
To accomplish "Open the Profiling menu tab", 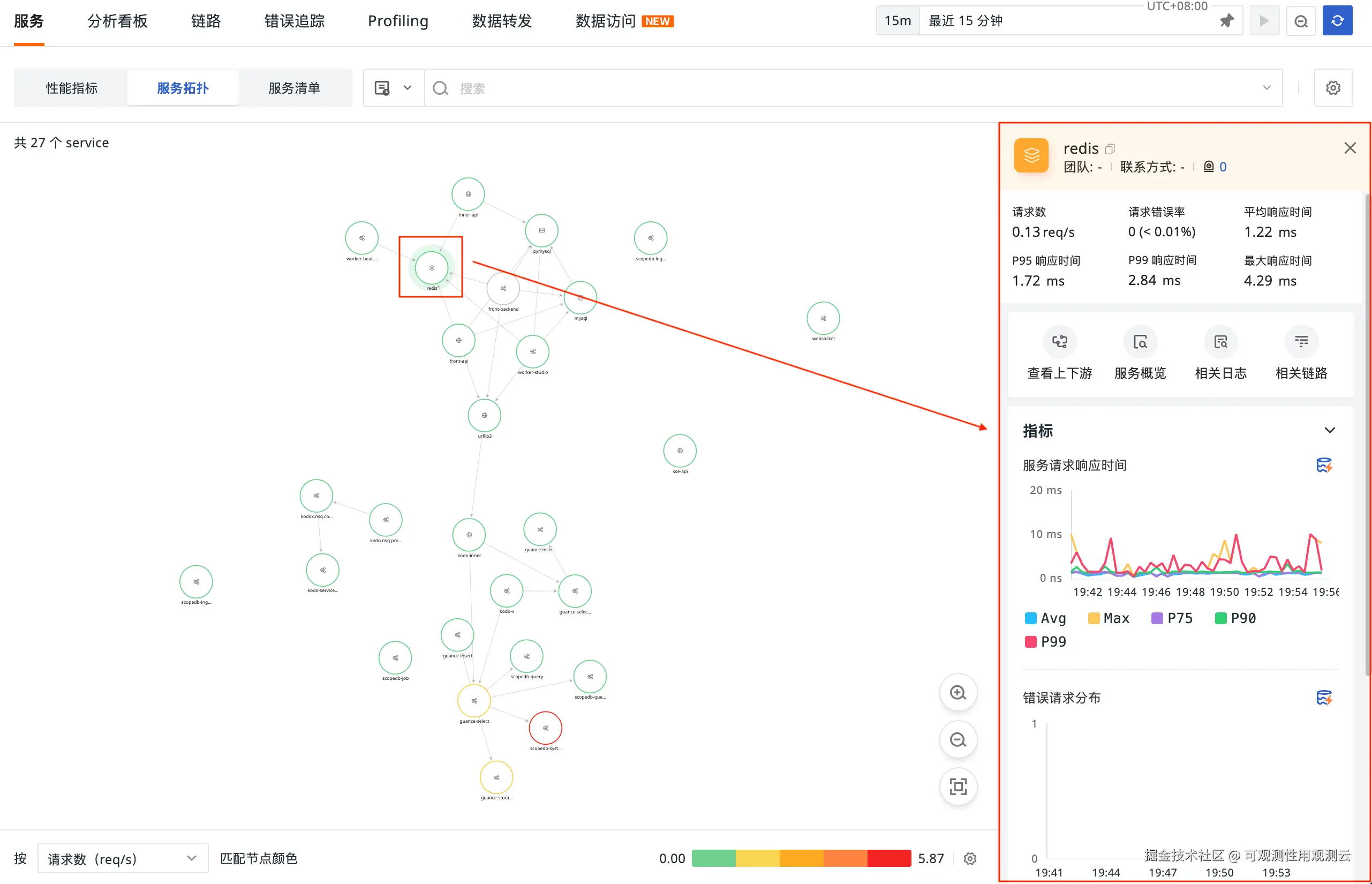I will pos(398,21).
